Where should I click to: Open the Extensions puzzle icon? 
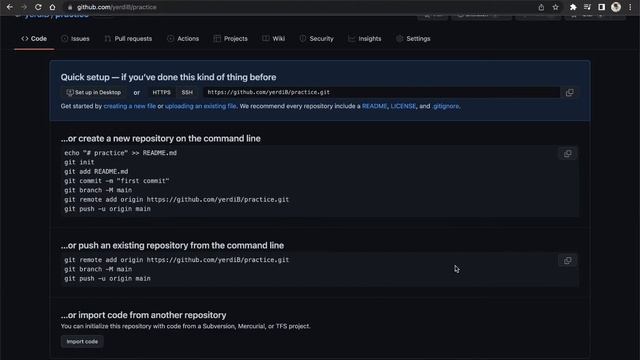pyautogui.click(x=573, y=7)
